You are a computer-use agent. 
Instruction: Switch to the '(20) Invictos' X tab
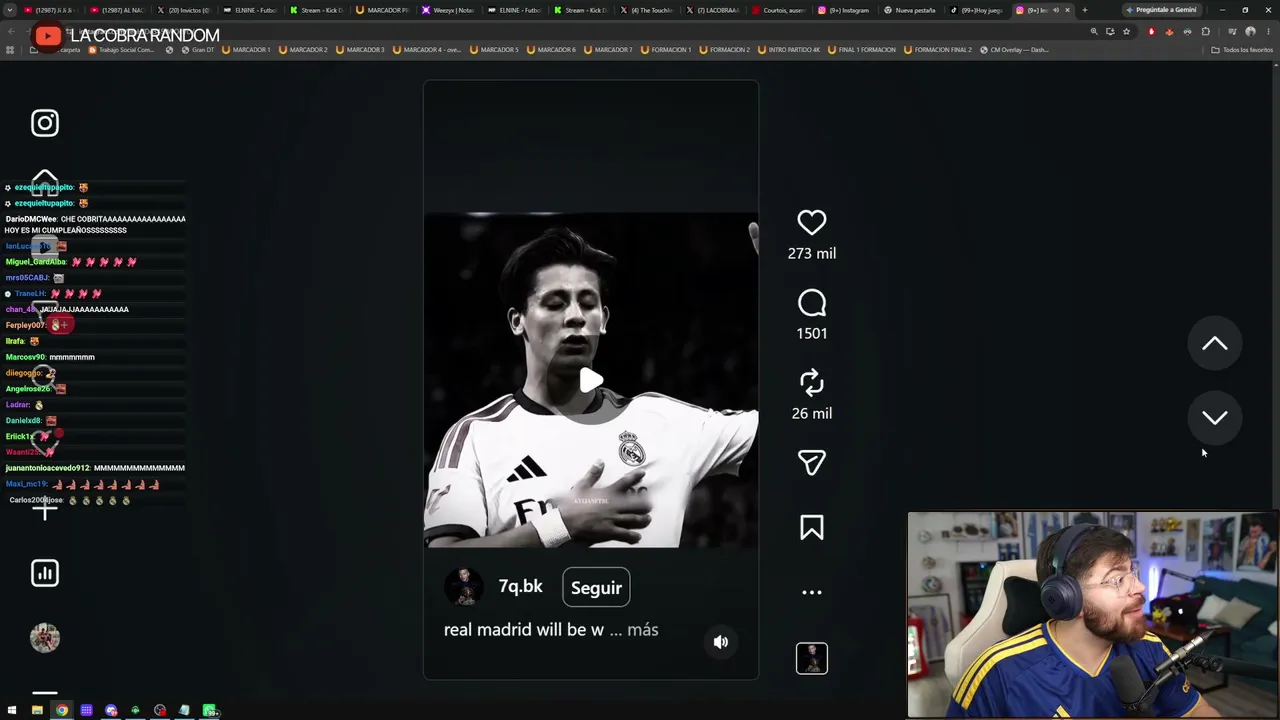pos(183,10)
